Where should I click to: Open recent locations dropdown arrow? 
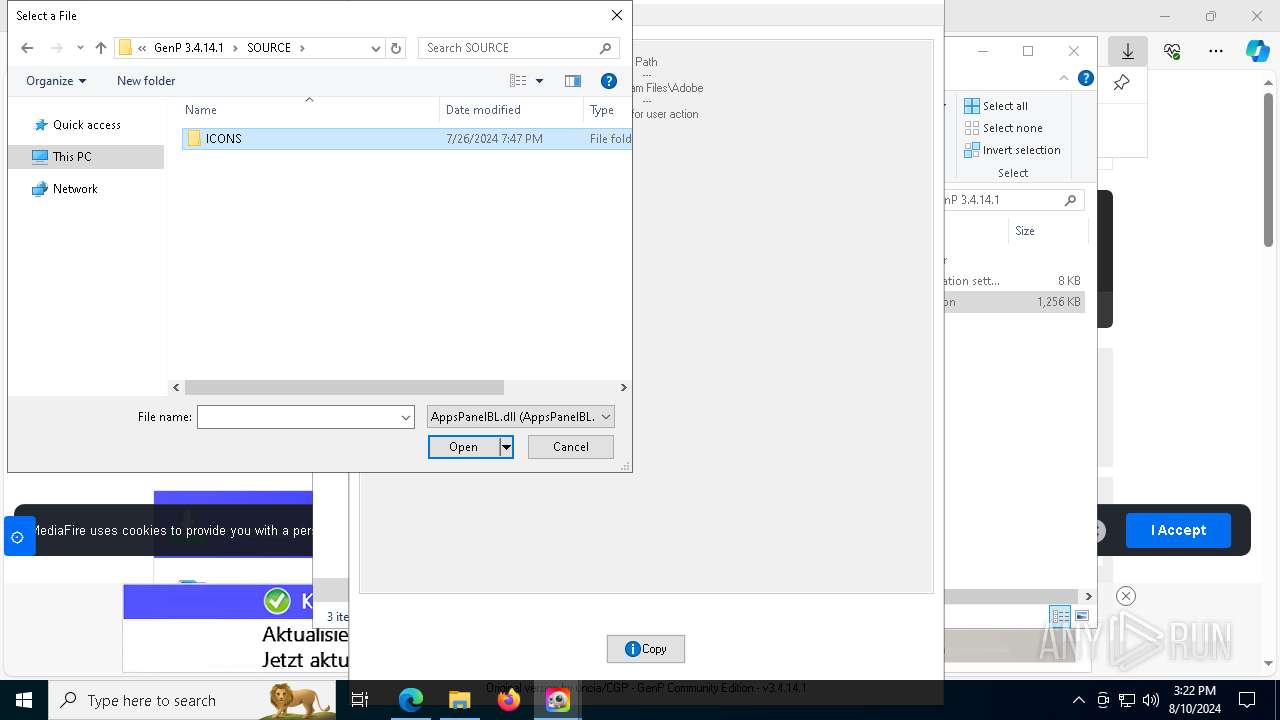[x=80, y=48]
